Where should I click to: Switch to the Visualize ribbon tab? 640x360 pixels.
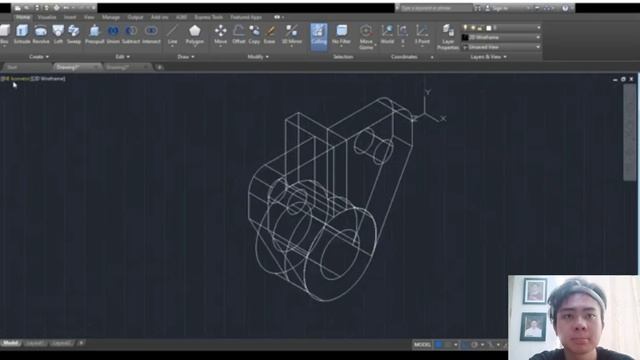(47, 17)
